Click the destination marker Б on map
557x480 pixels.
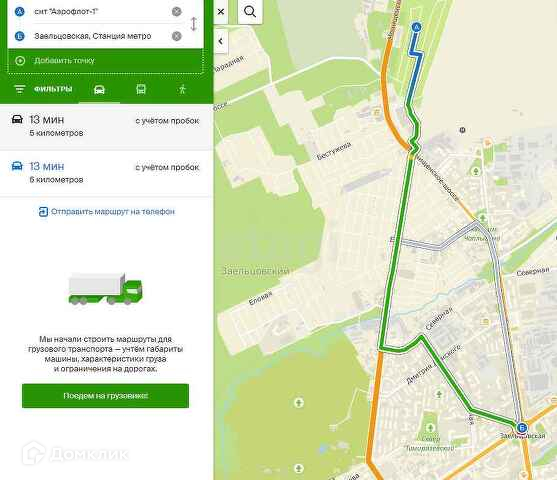click(521, 427)
